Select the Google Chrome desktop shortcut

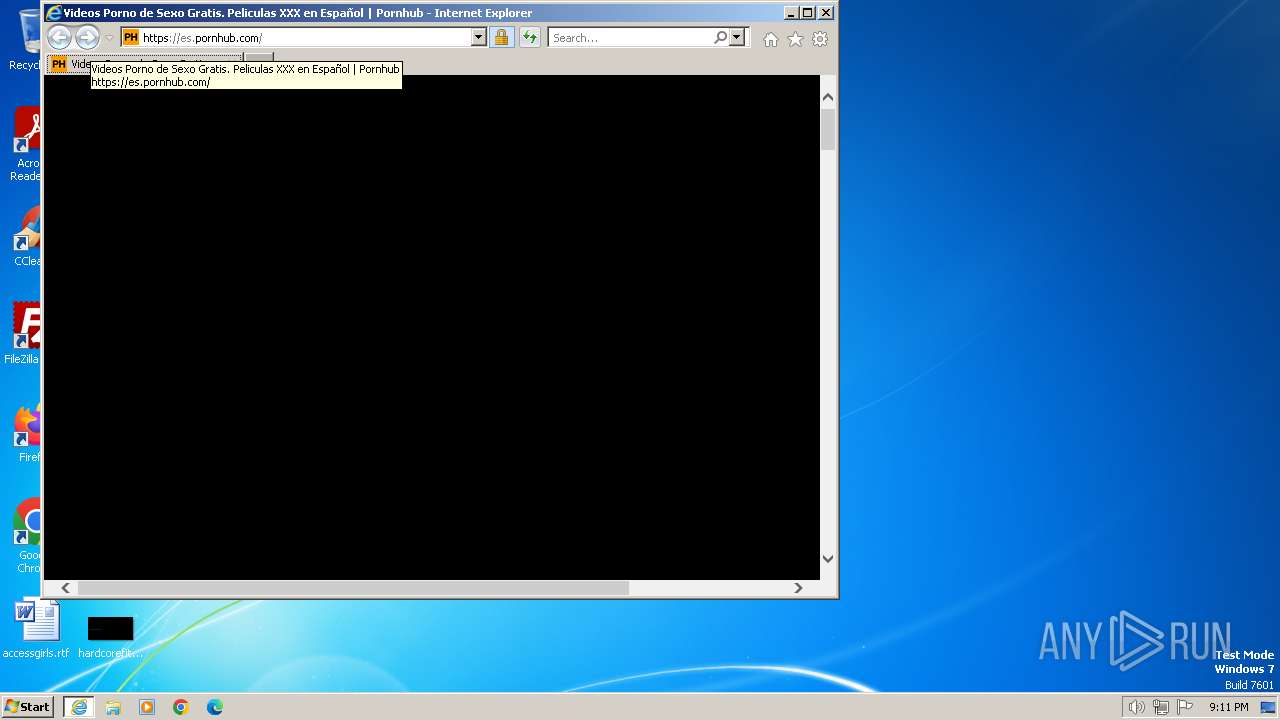coord(28,536)
